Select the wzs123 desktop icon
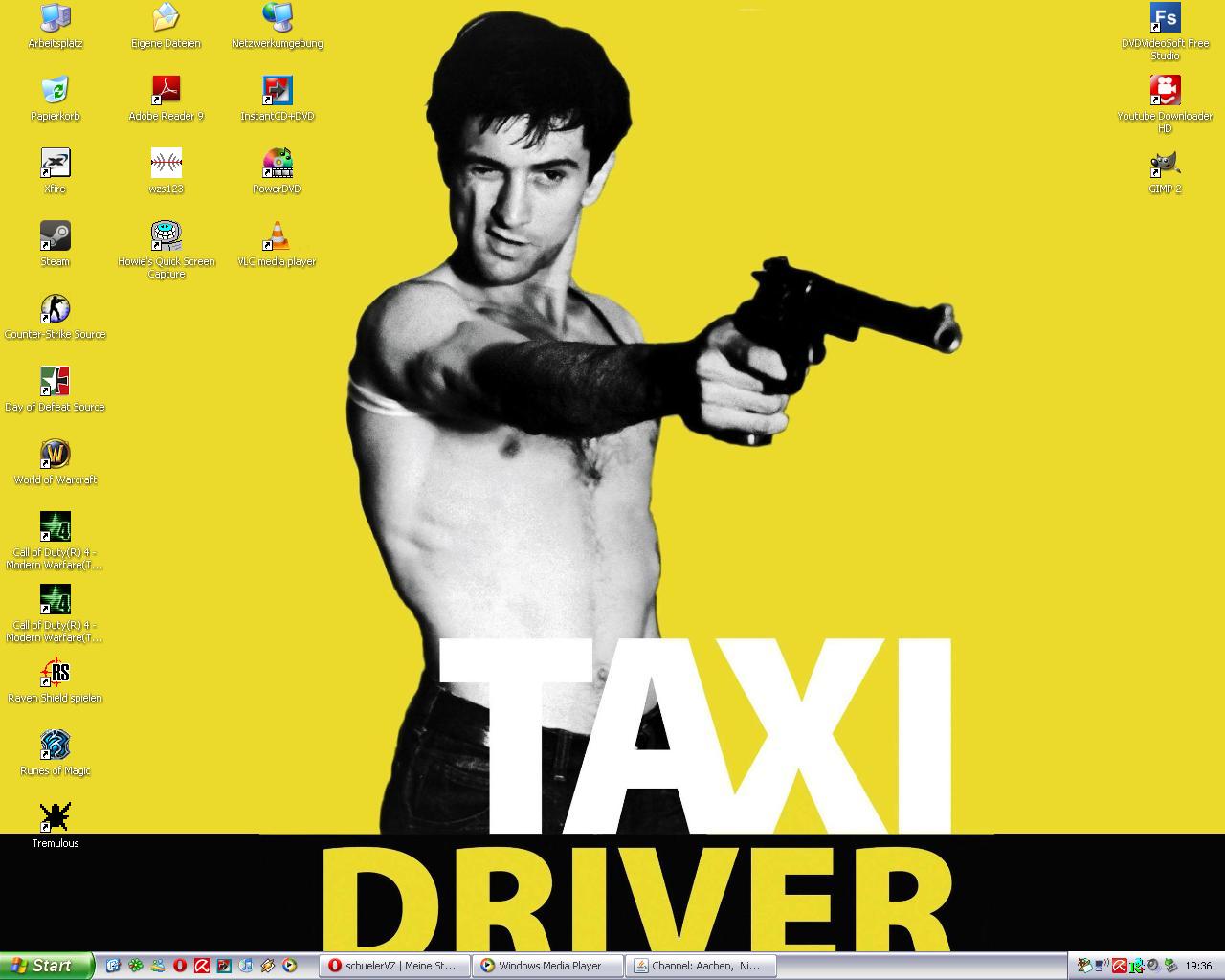The height and width of the screenshot is (980, 1225). click(166, 171)
